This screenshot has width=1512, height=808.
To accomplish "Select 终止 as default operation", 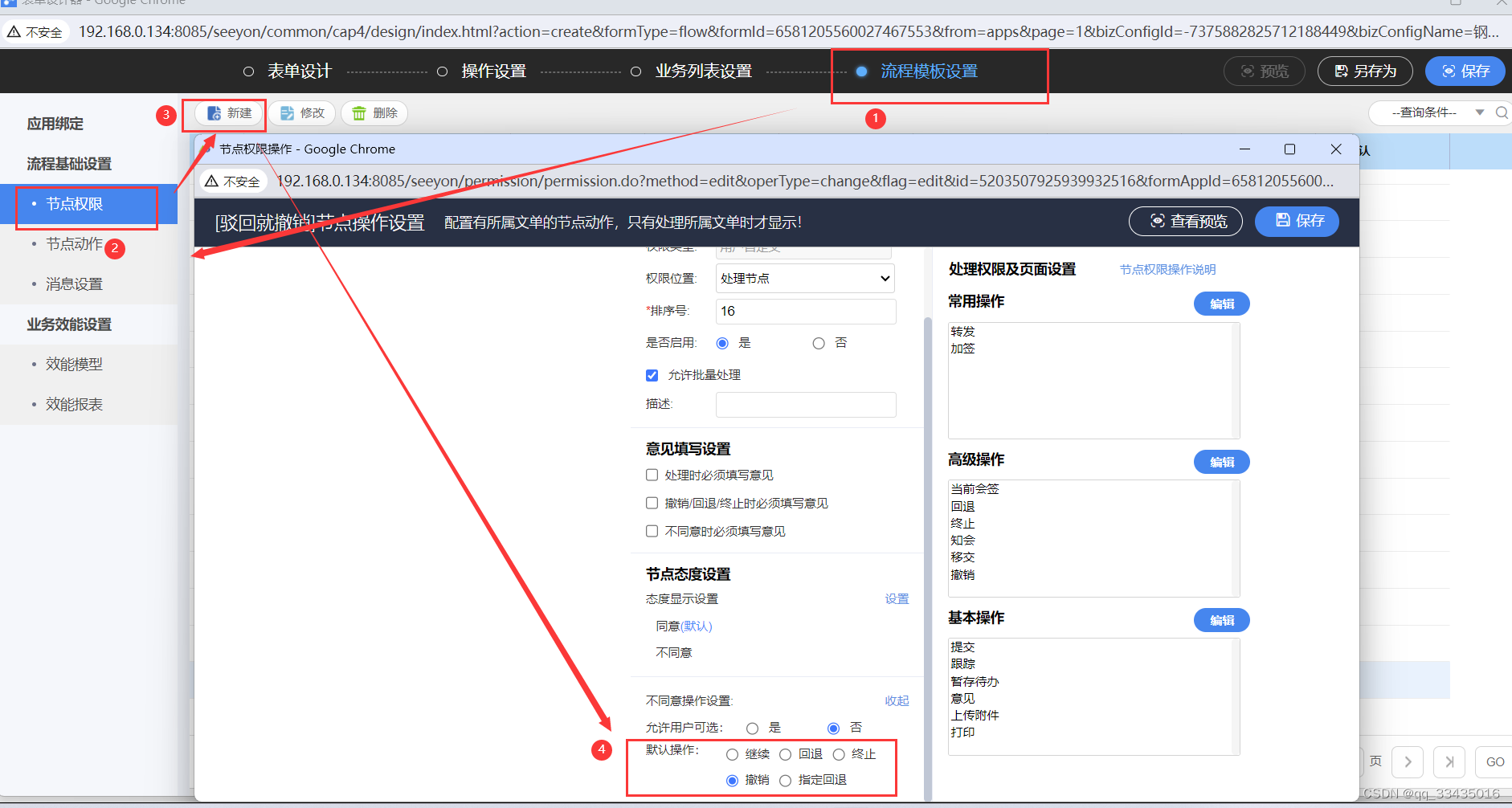I will pyautogui.click(x=839, y=755).
